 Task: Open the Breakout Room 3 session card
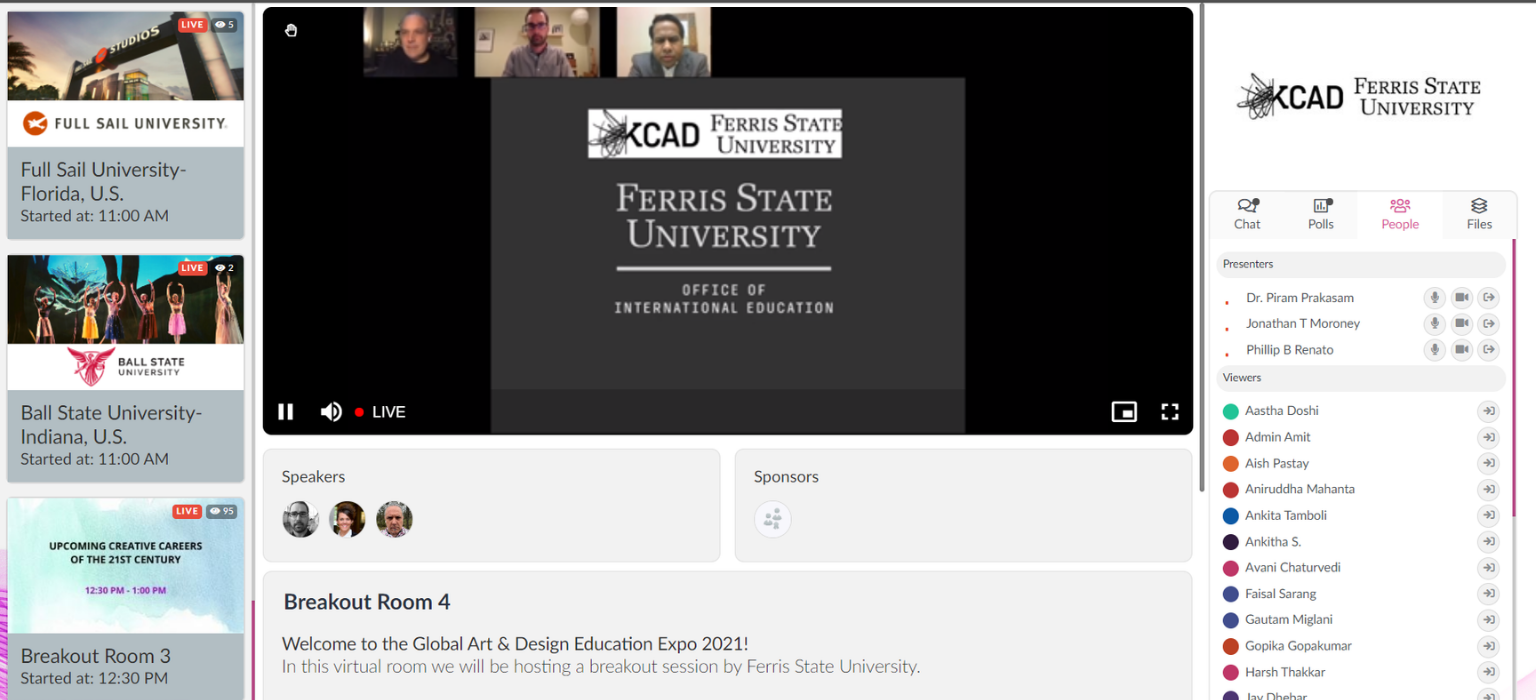[x=125, y=598]
